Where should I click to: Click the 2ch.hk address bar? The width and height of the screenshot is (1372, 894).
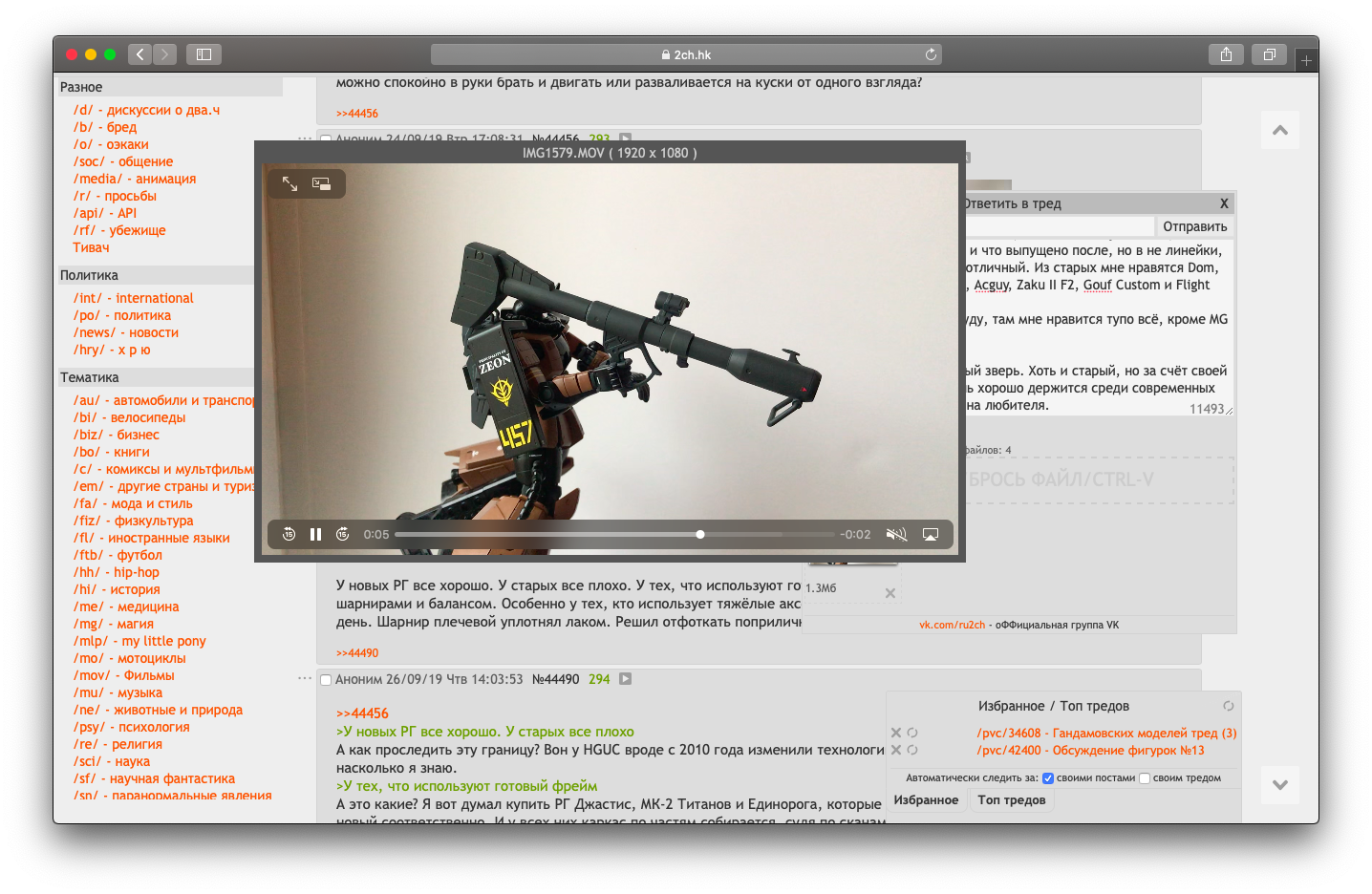686,54
